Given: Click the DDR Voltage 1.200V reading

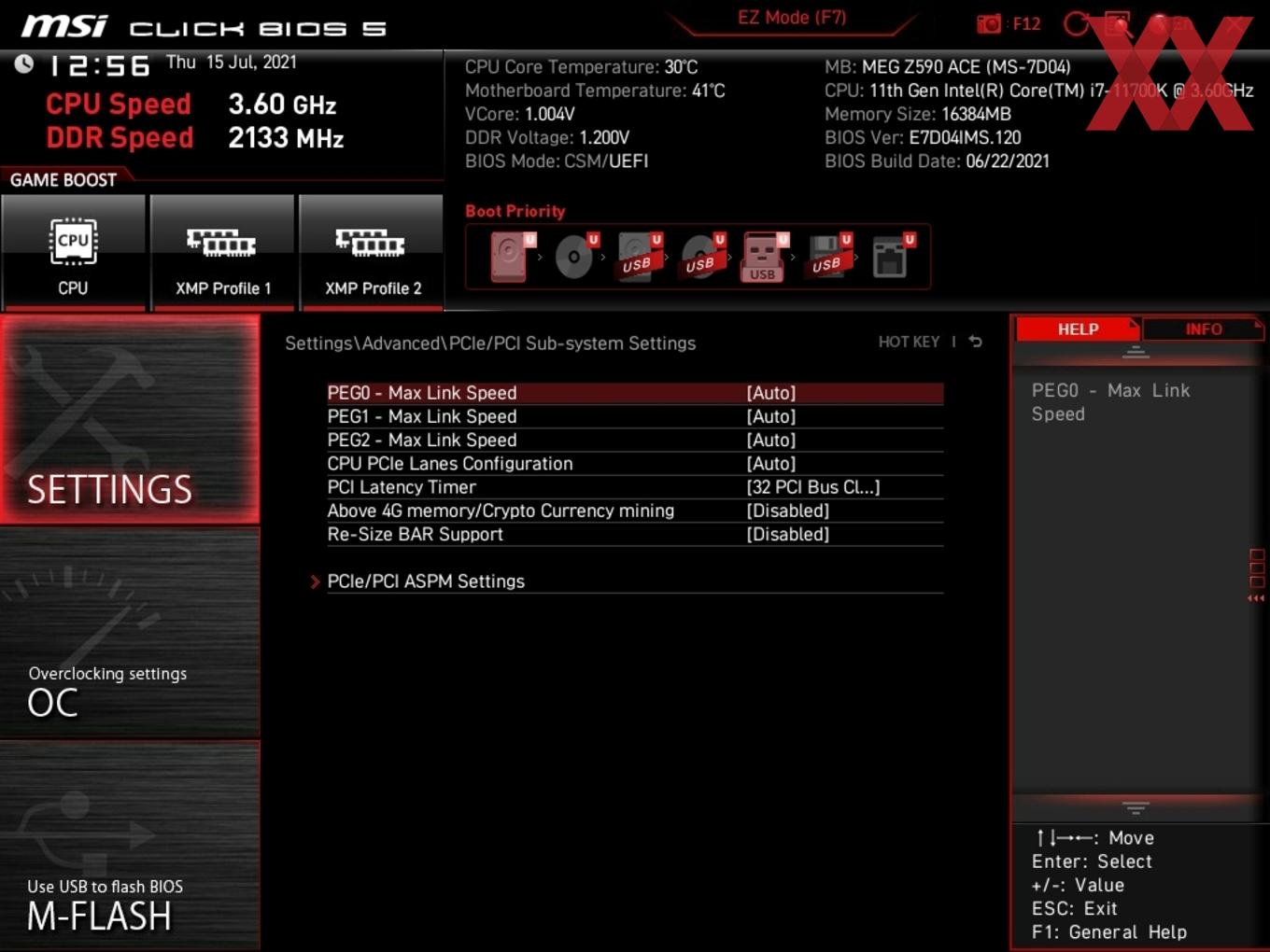Looking at the screenshot, I should click(547, 137).
